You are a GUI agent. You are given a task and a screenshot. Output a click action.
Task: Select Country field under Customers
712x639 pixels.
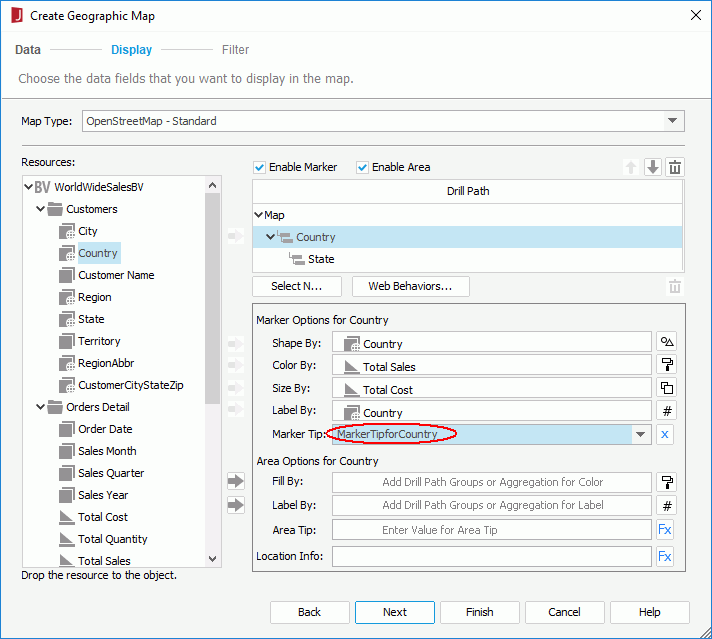[98, 253]
